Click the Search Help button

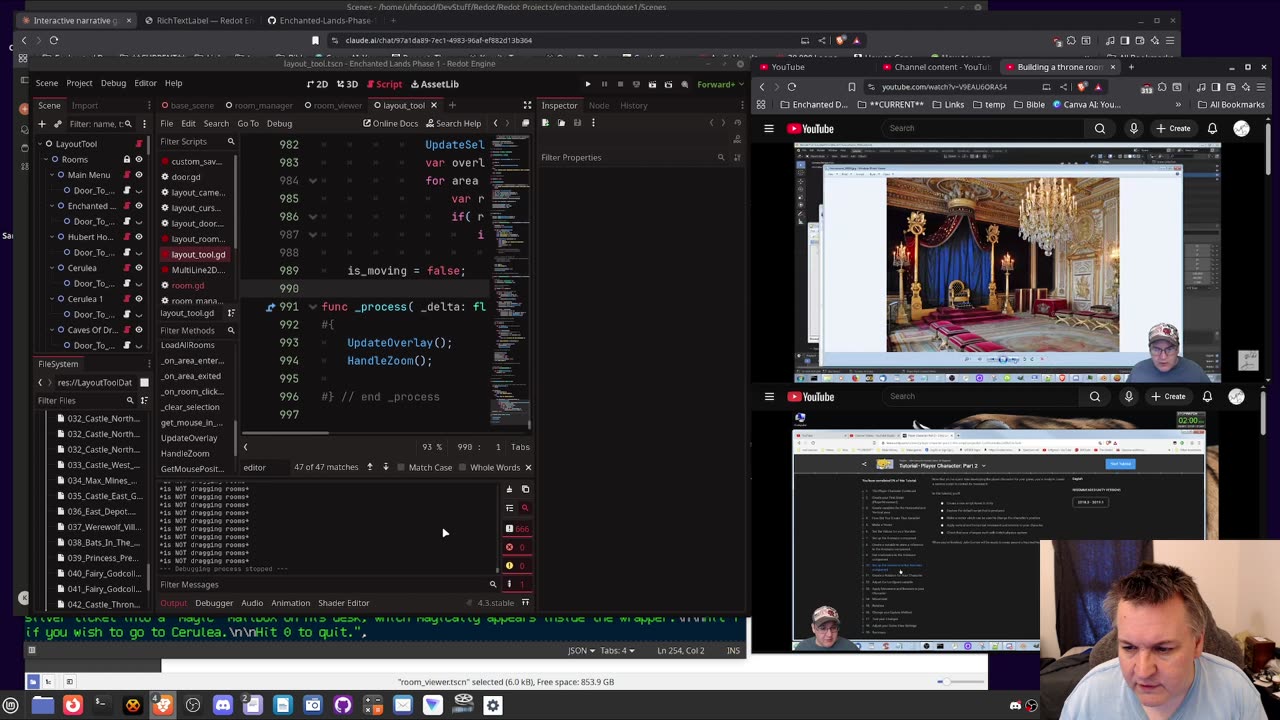coord(453,123)
